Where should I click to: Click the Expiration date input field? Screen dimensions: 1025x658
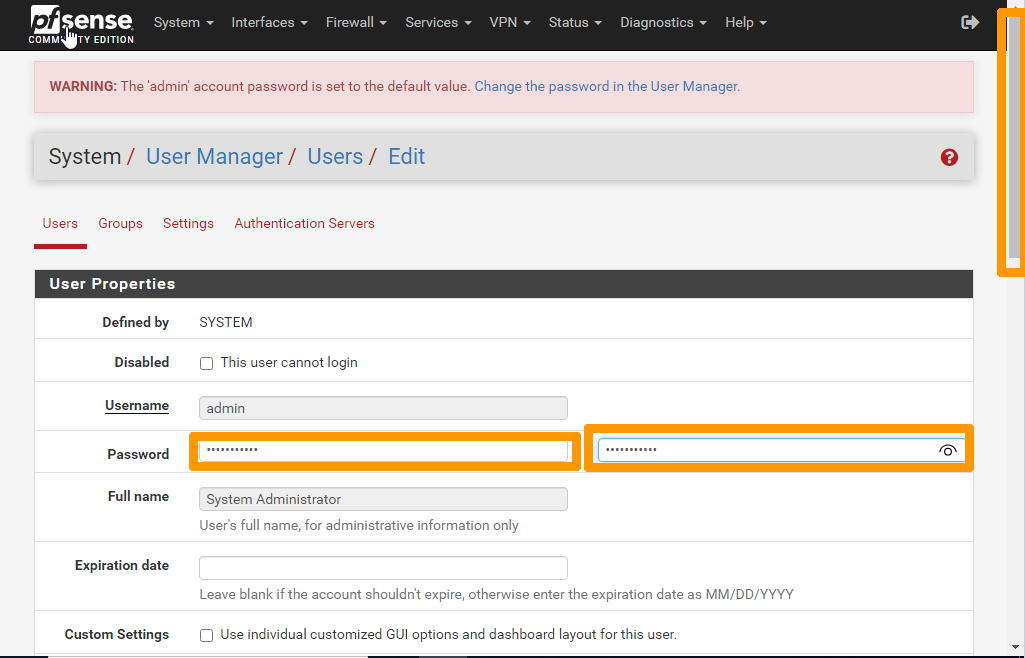pos(383,568)
